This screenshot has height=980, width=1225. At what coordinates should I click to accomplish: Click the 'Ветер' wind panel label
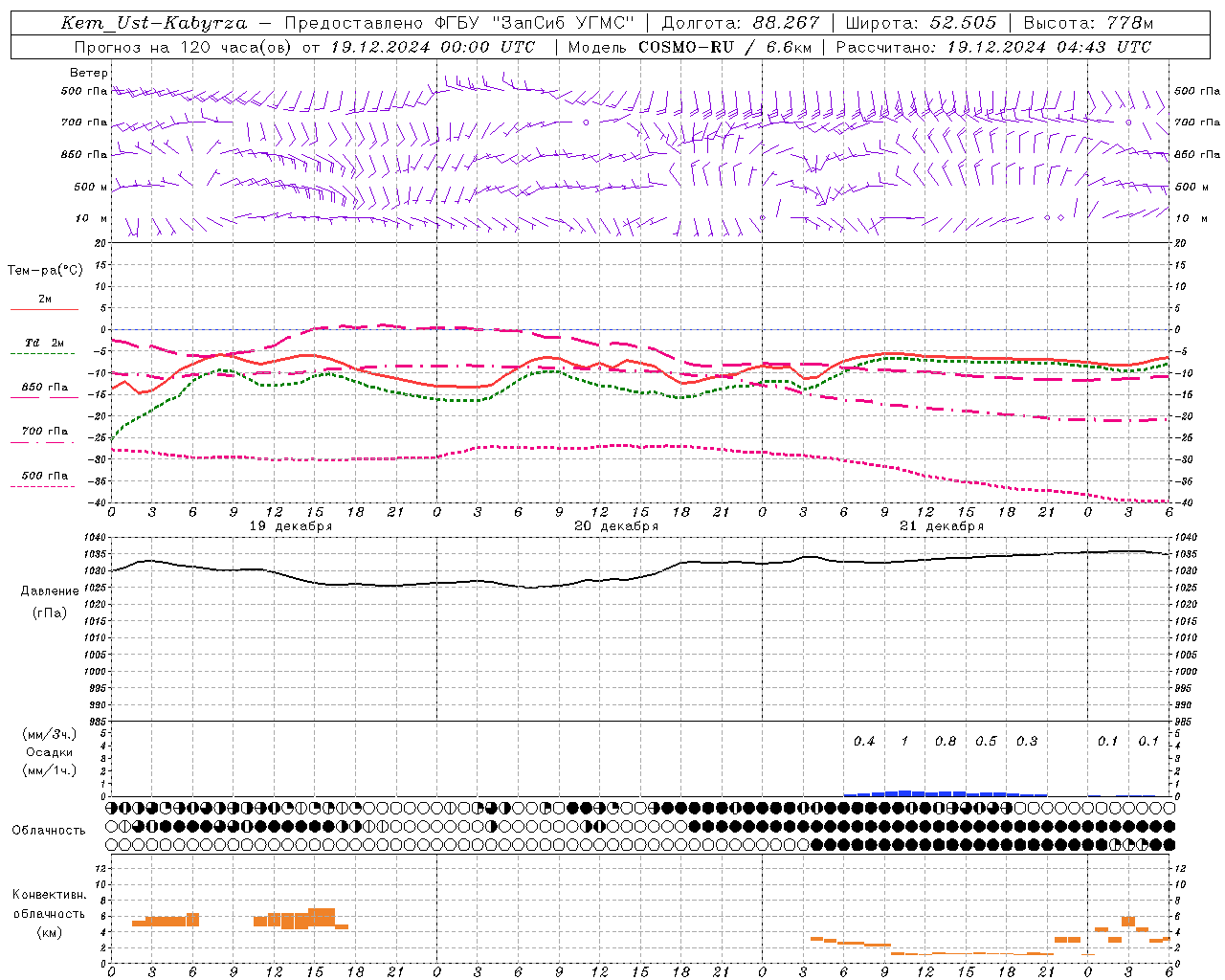89,73
